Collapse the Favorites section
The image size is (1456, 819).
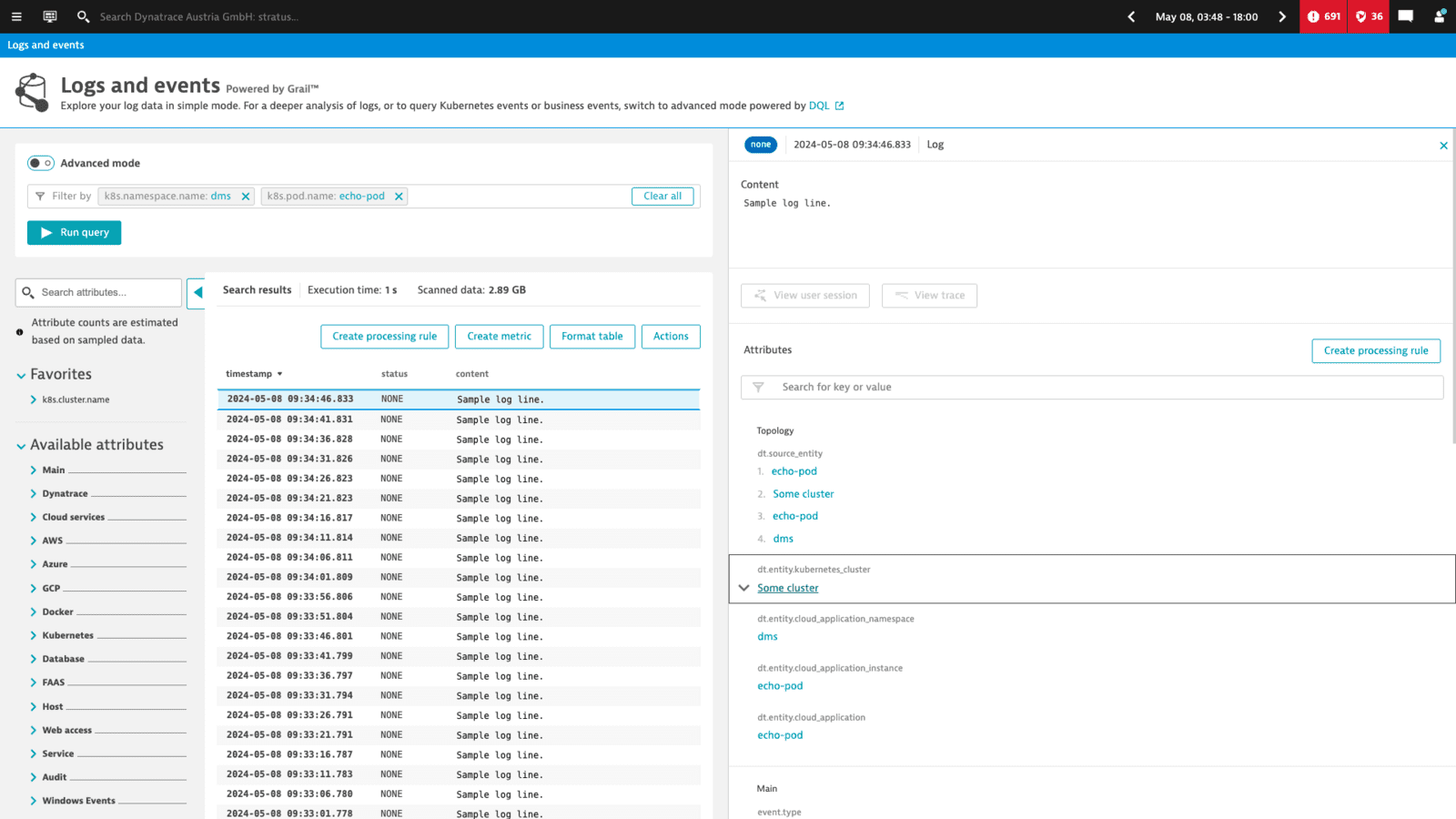[21, 375]
